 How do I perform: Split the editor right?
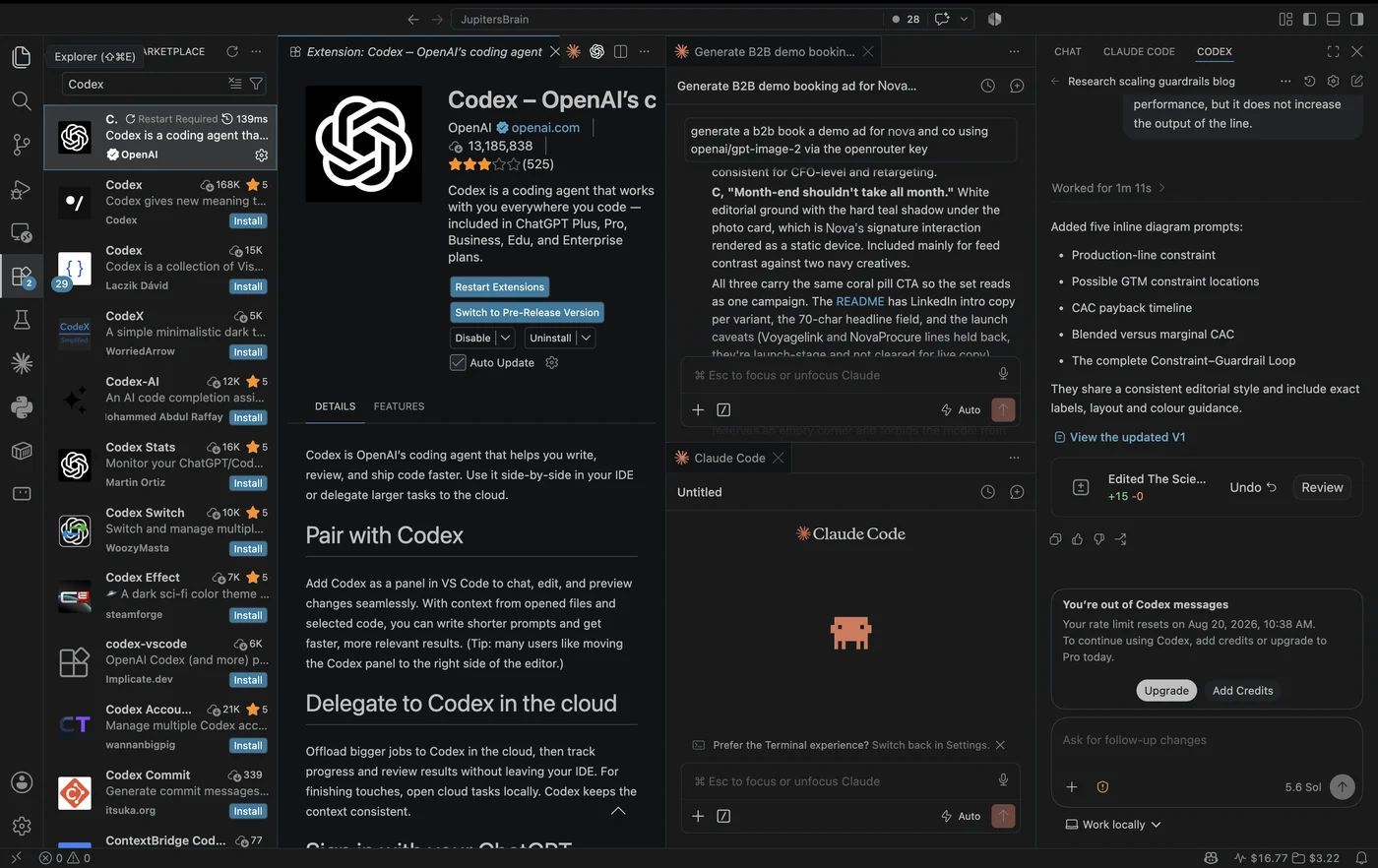tap(620, 51)
